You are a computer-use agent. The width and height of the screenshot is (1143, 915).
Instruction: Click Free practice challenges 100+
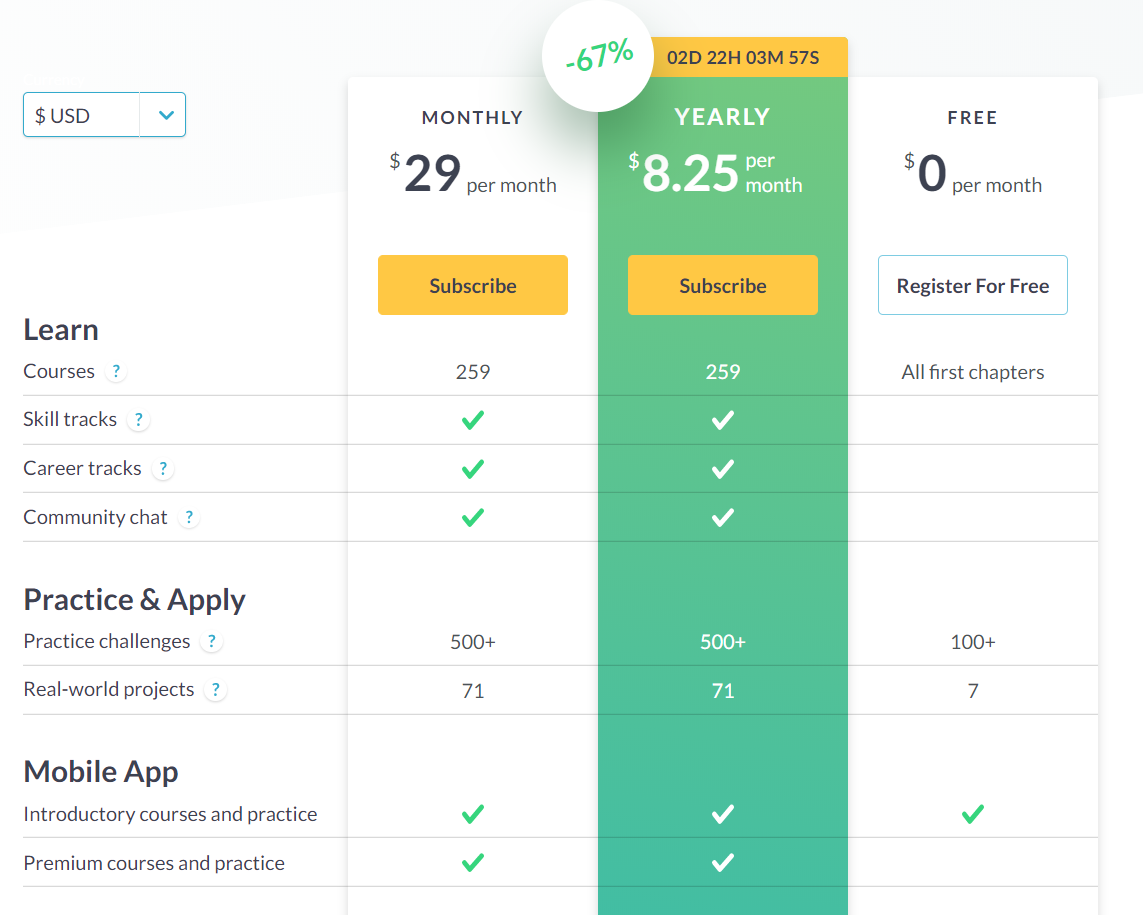(972, 642)
